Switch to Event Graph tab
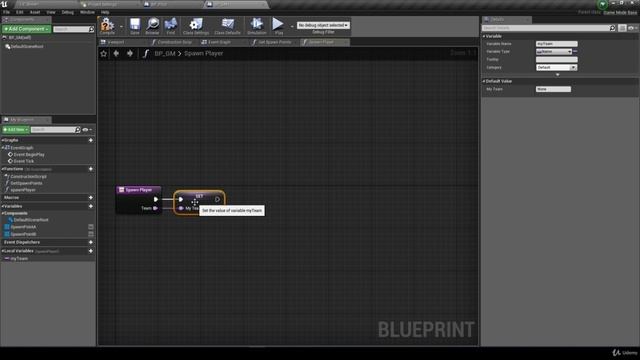This screenshot has height=360, width=640. click(219, 42)
